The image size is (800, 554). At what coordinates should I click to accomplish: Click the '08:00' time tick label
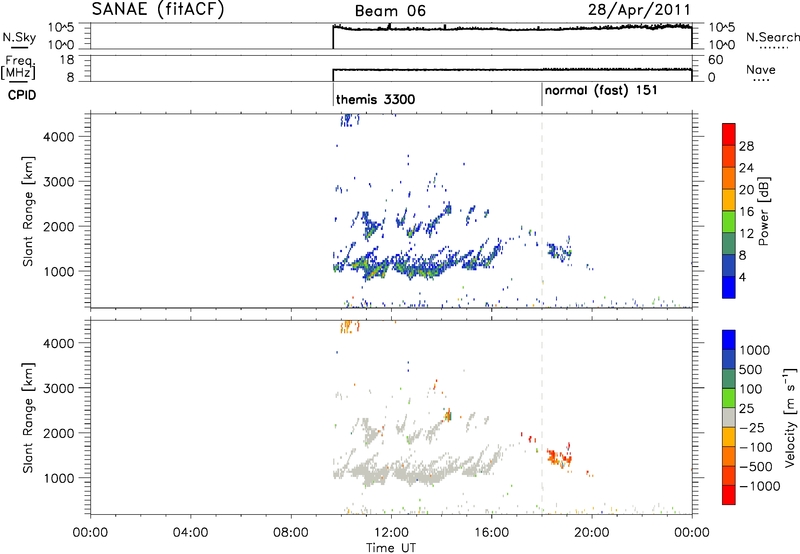point(291,533)
